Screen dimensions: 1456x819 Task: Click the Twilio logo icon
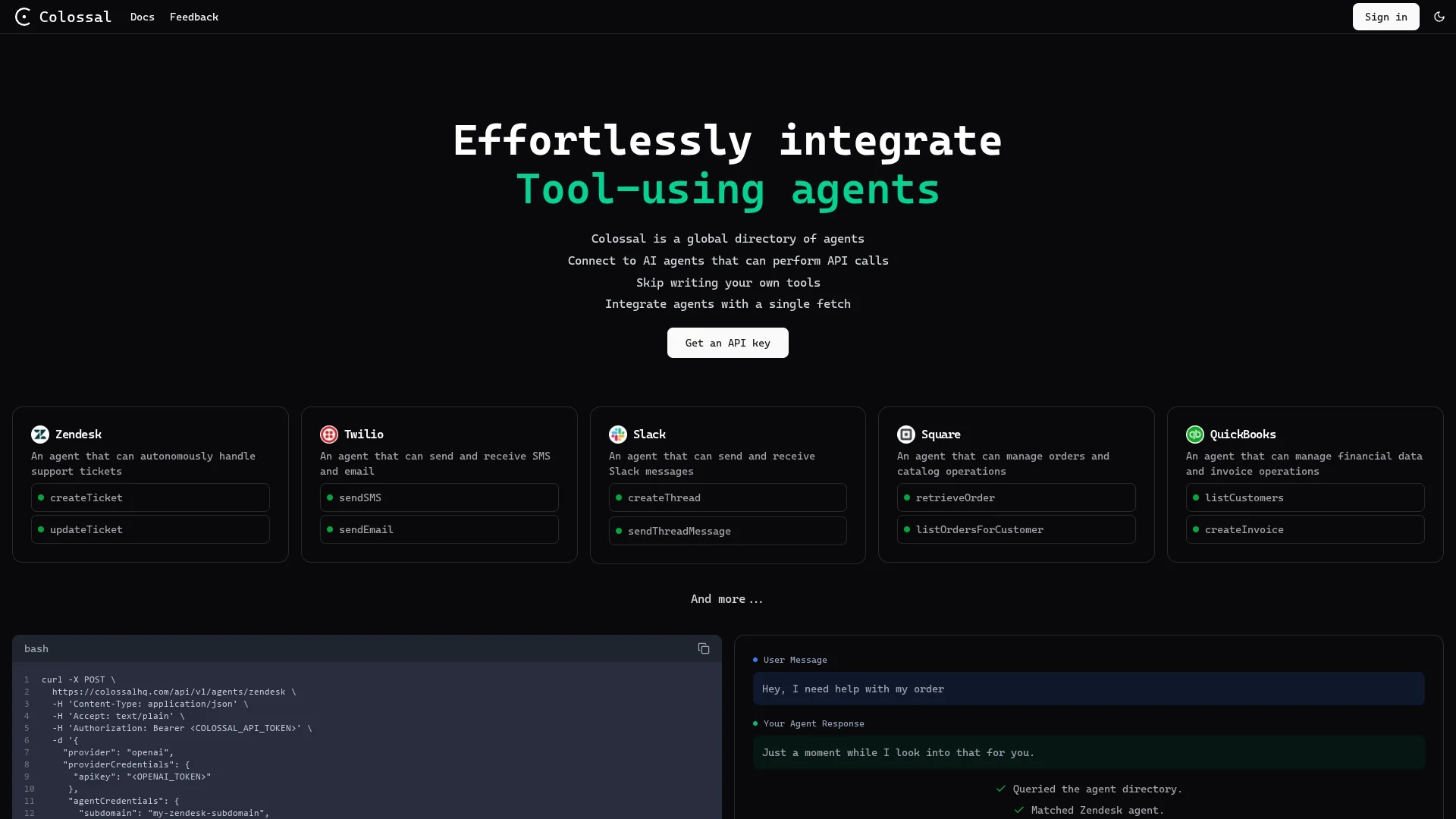tap(329, 435)
